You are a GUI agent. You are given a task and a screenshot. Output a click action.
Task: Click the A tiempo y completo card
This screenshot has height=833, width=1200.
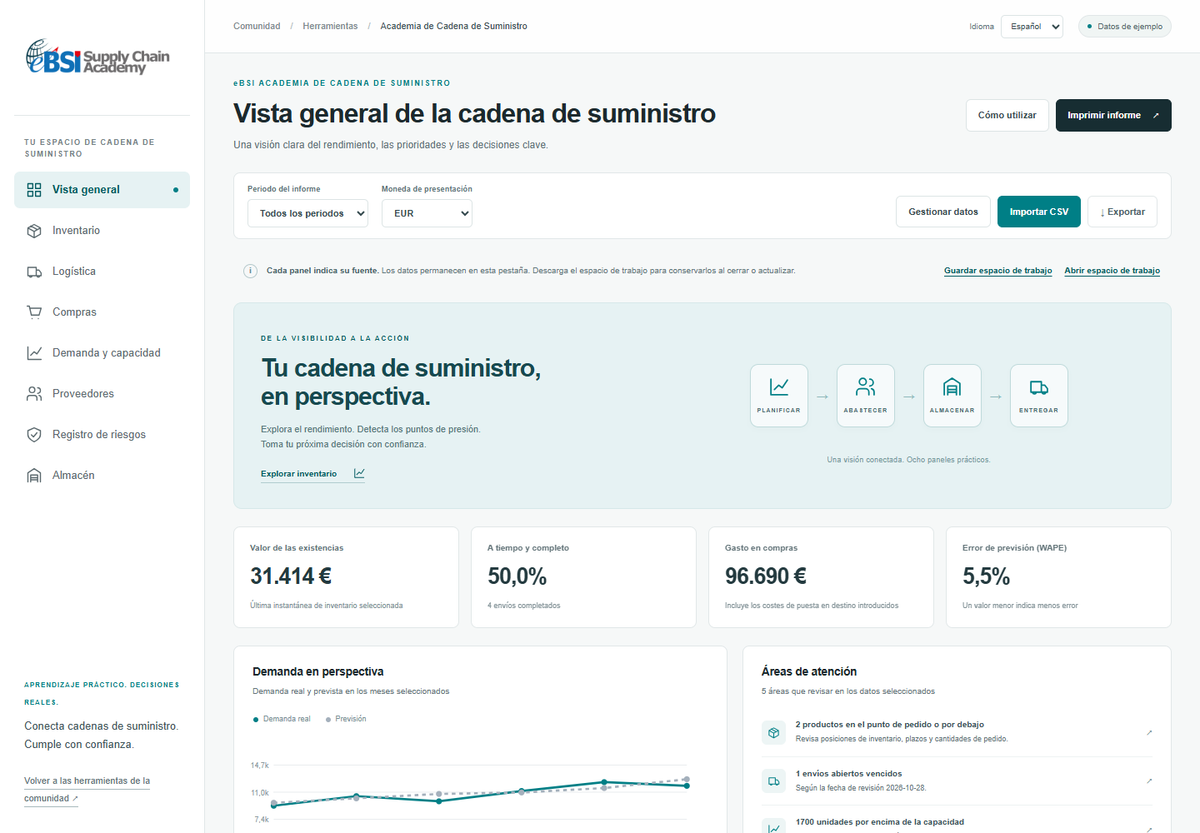pos(583,578)
